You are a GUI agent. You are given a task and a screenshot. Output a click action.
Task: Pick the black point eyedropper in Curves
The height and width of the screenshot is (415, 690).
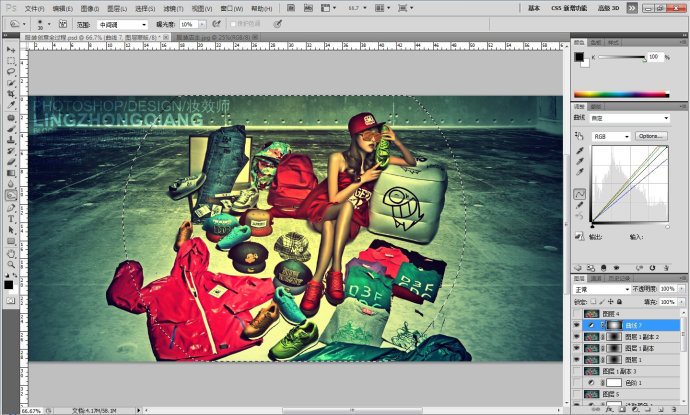580,151
